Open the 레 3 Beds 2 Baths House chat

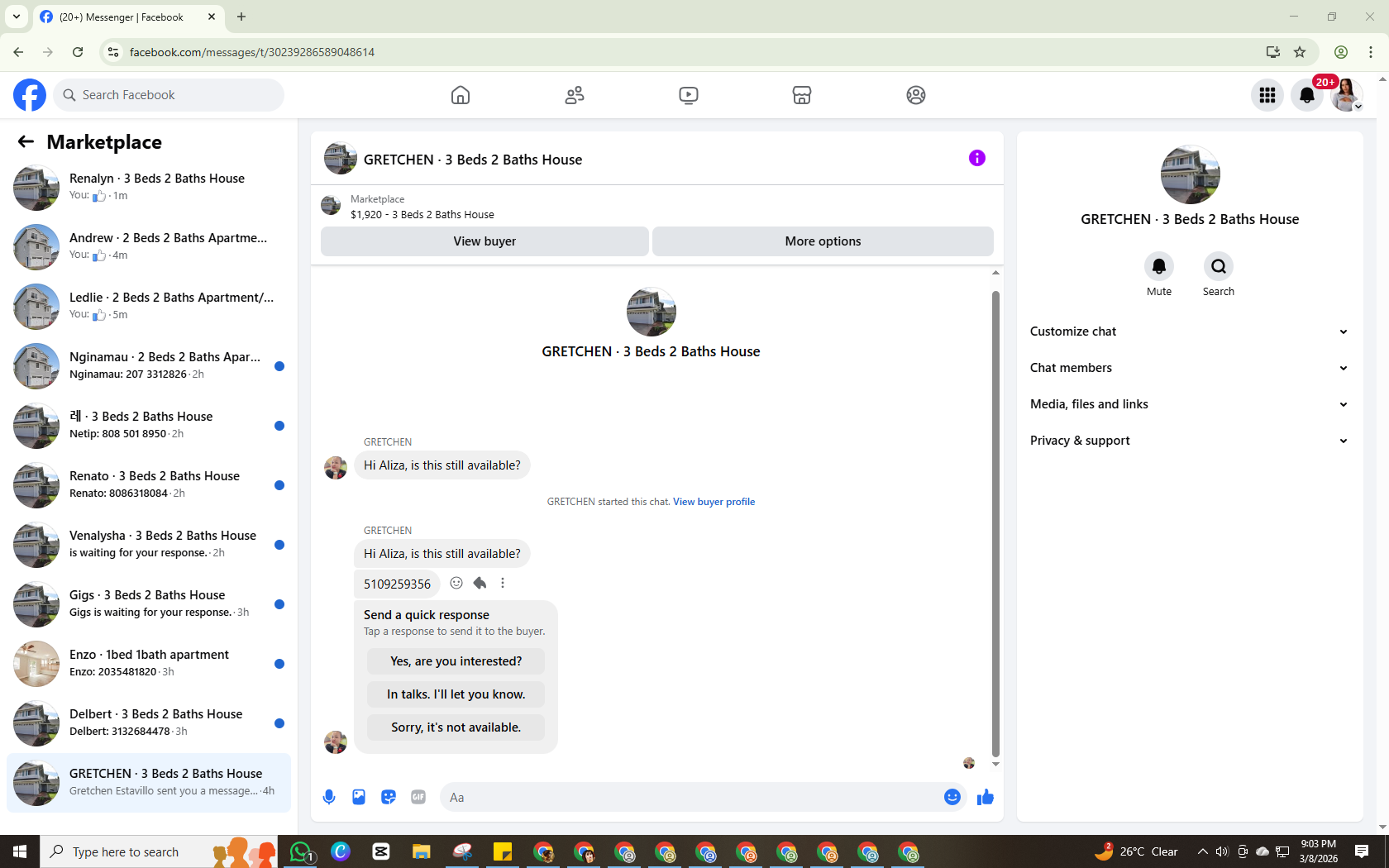(x=149, y=426)
